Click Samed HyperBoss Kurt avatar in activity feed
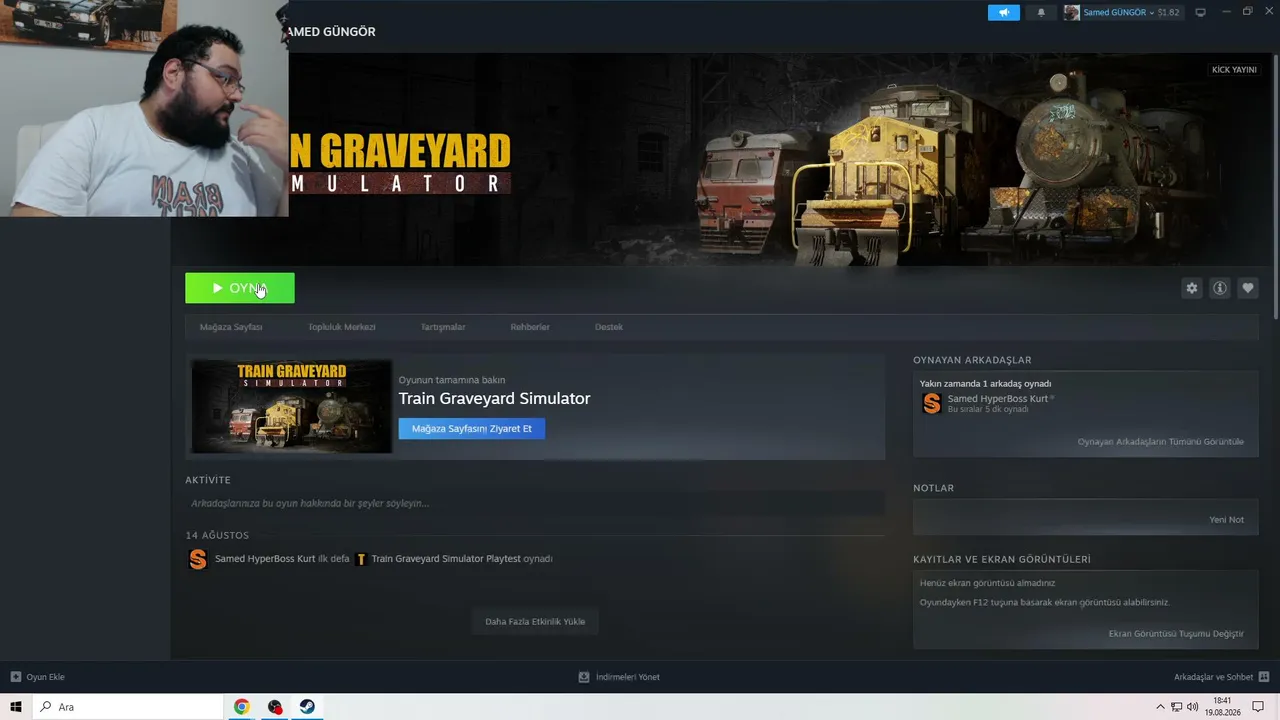Viewport: 1280px width, 720px height. click(x=198, y=559)
